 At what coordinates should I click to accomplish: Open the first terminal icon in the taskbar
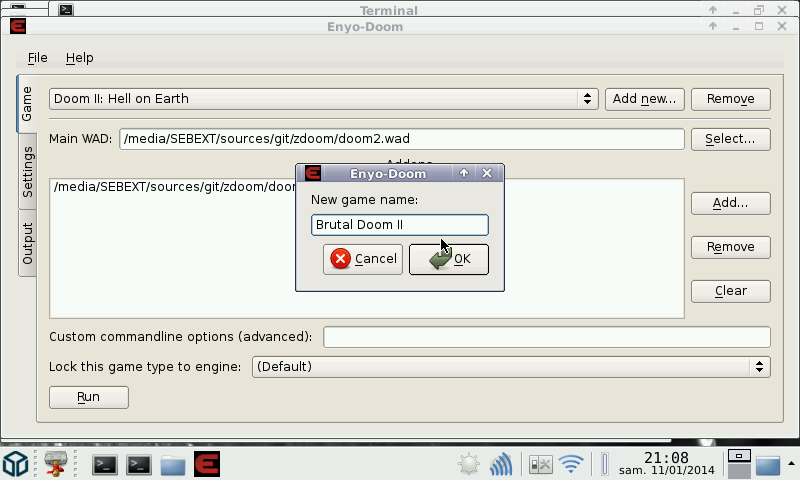click(x=106, y=464)
